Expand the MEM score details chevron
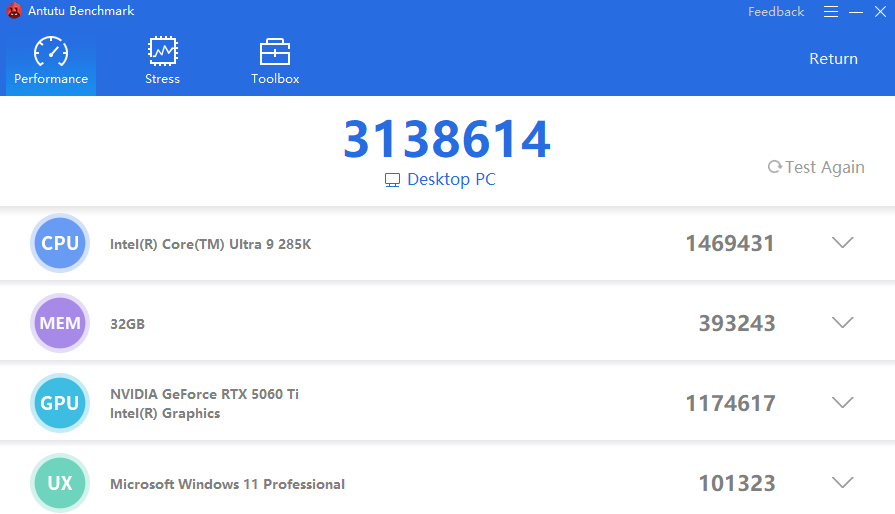 pyautogui.click(x=842, y=323)
